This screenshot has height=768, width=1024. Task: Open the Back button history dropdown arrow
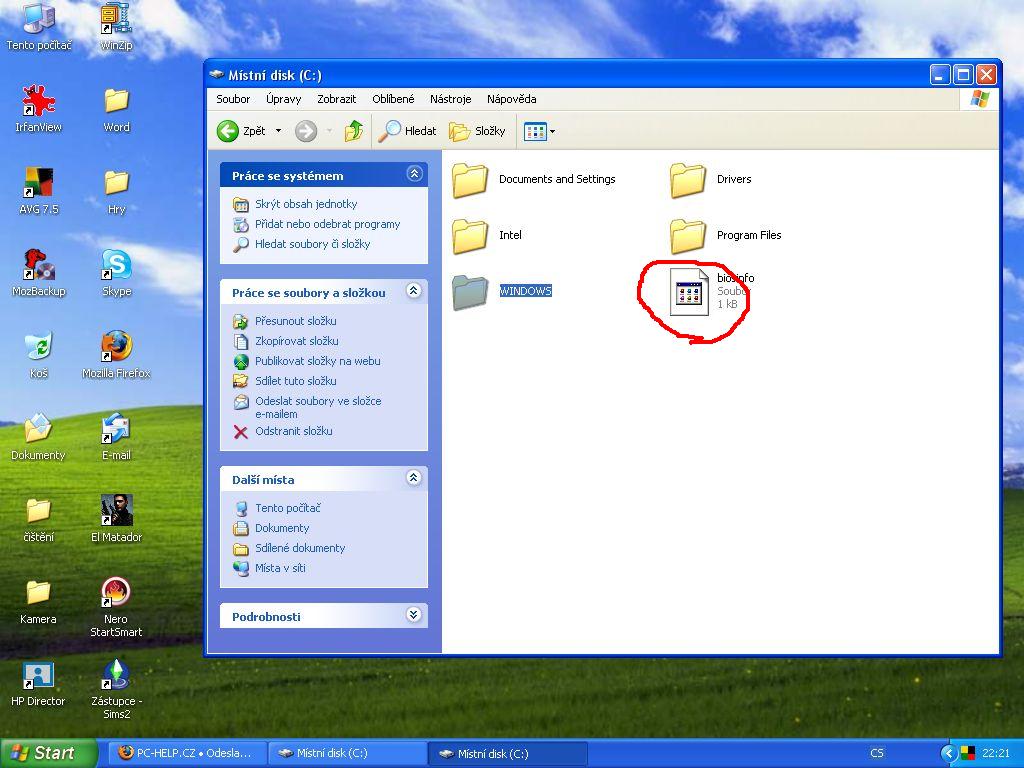[278, 131]
